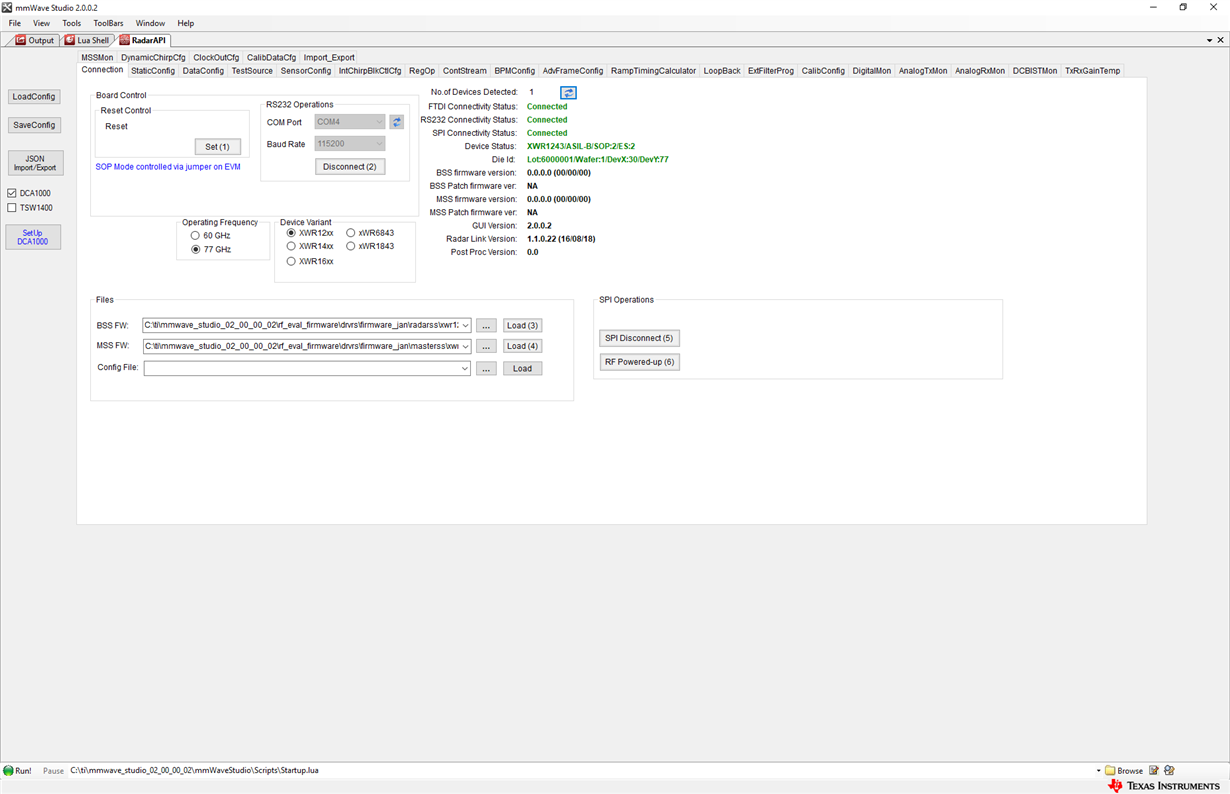
Task: Select the xWR1843 device variant
Action: coord(351,246)
